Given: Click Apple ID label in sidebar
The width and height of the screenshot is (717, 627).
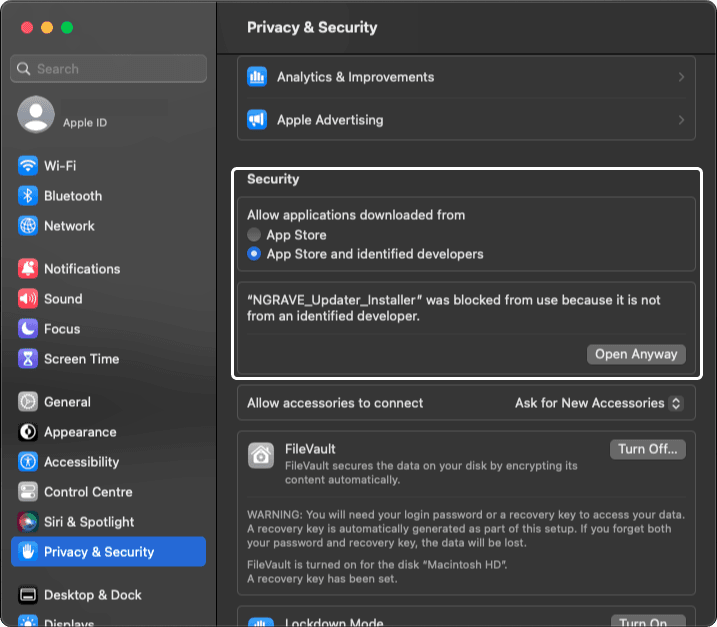Looking at the screenshot, I should pos(85,123).
